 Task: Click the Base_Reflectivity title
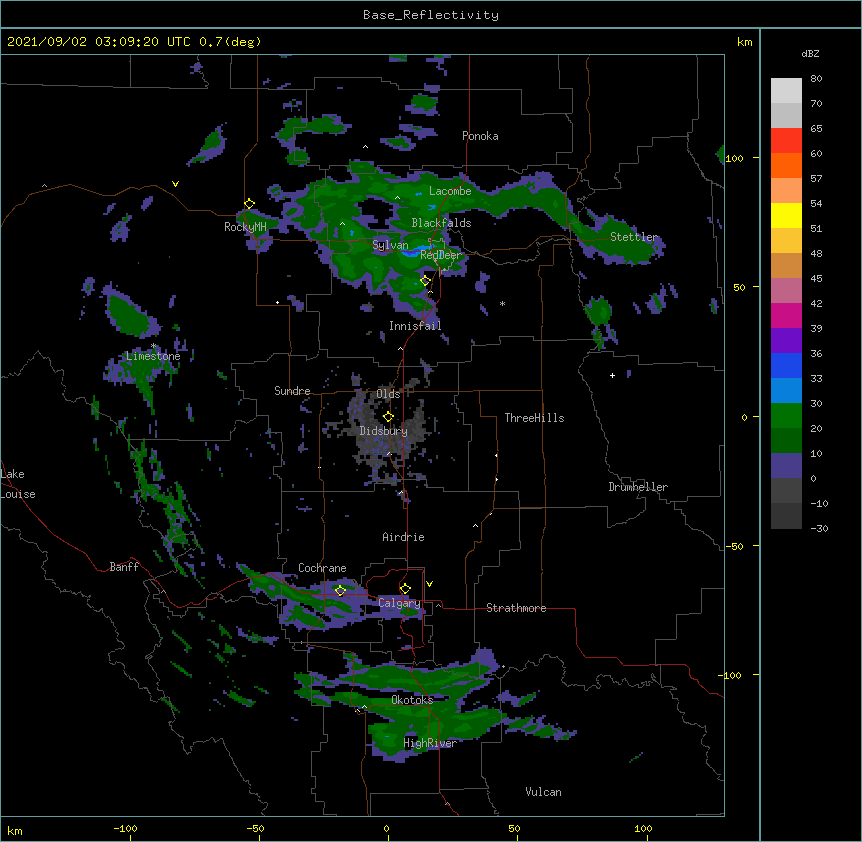(431, 15)
